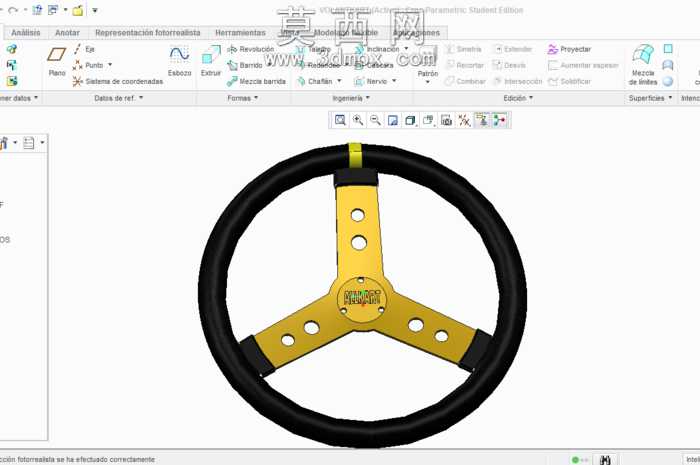Click the Extender button
This screenshot has height=465, width=700.
[x=513, y=49]
